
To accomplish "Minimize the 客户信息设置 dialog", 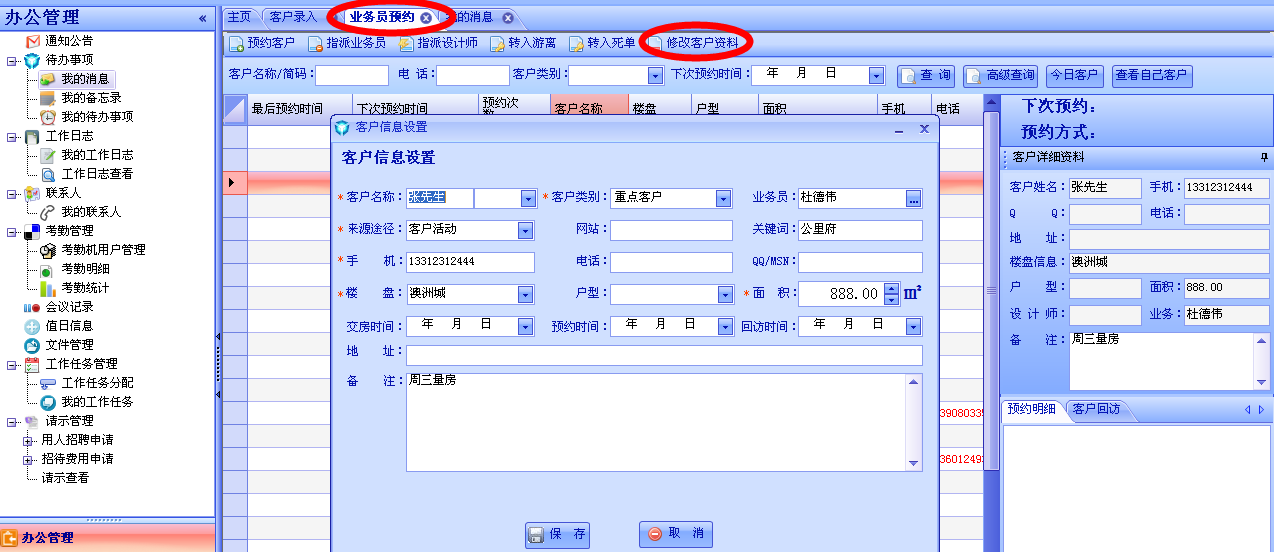I will pos(899,130).
